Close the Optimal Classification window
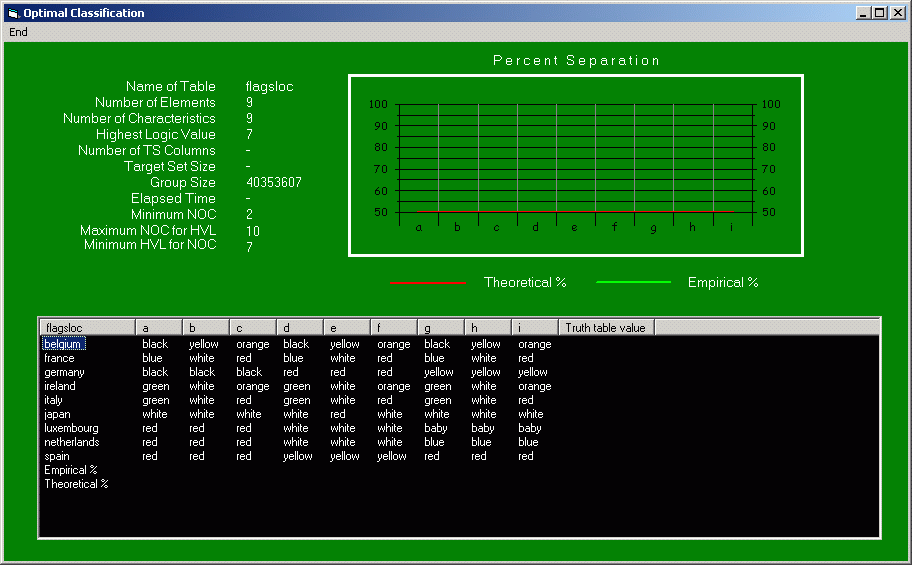 [897, 13]
